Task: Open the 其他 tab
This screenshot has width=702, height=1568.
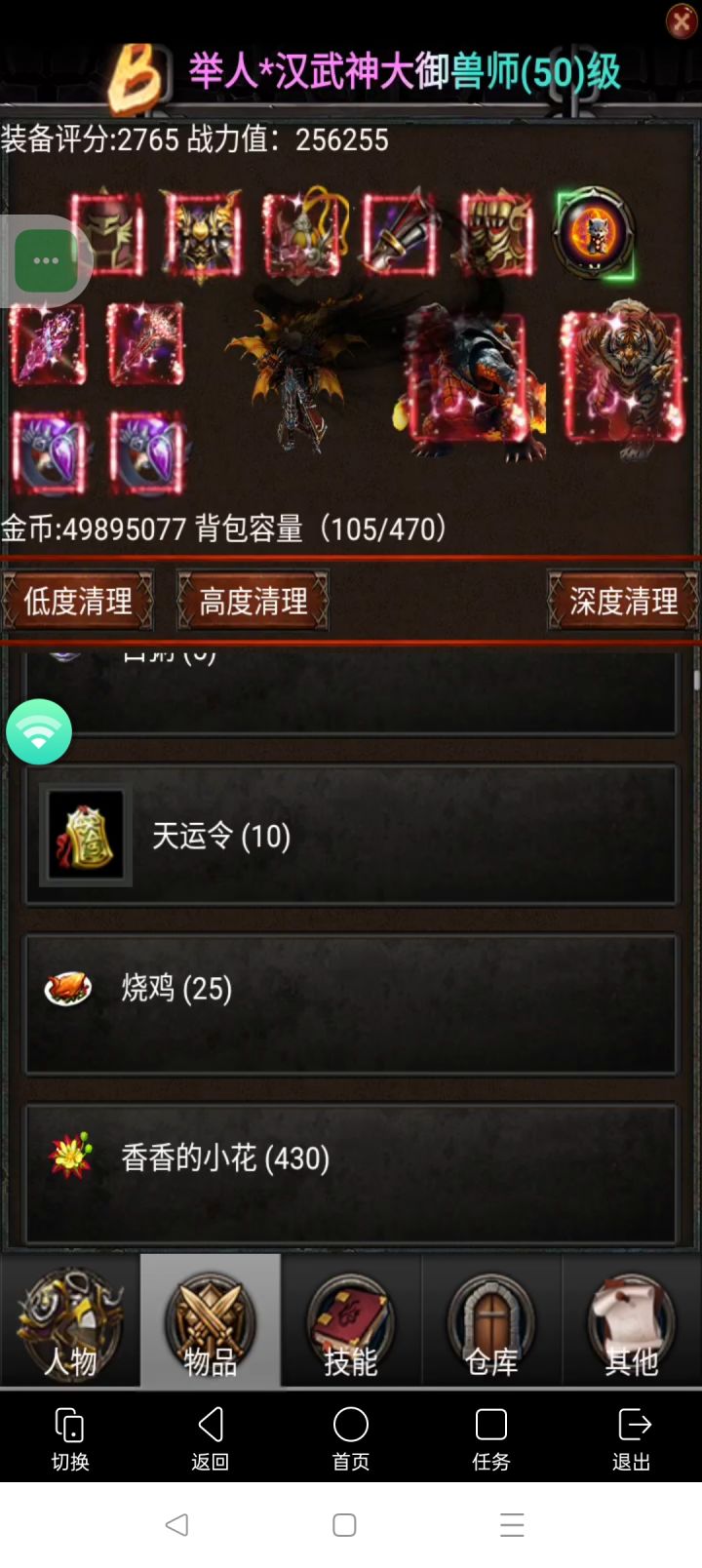Action: tap(632, 1320)
